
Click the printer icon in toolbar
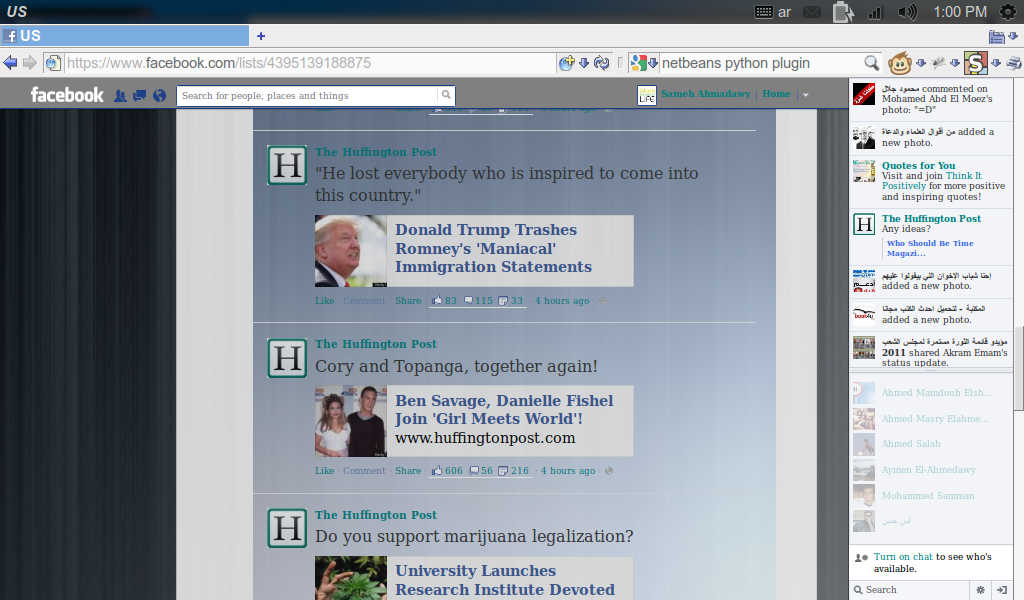1014,63
